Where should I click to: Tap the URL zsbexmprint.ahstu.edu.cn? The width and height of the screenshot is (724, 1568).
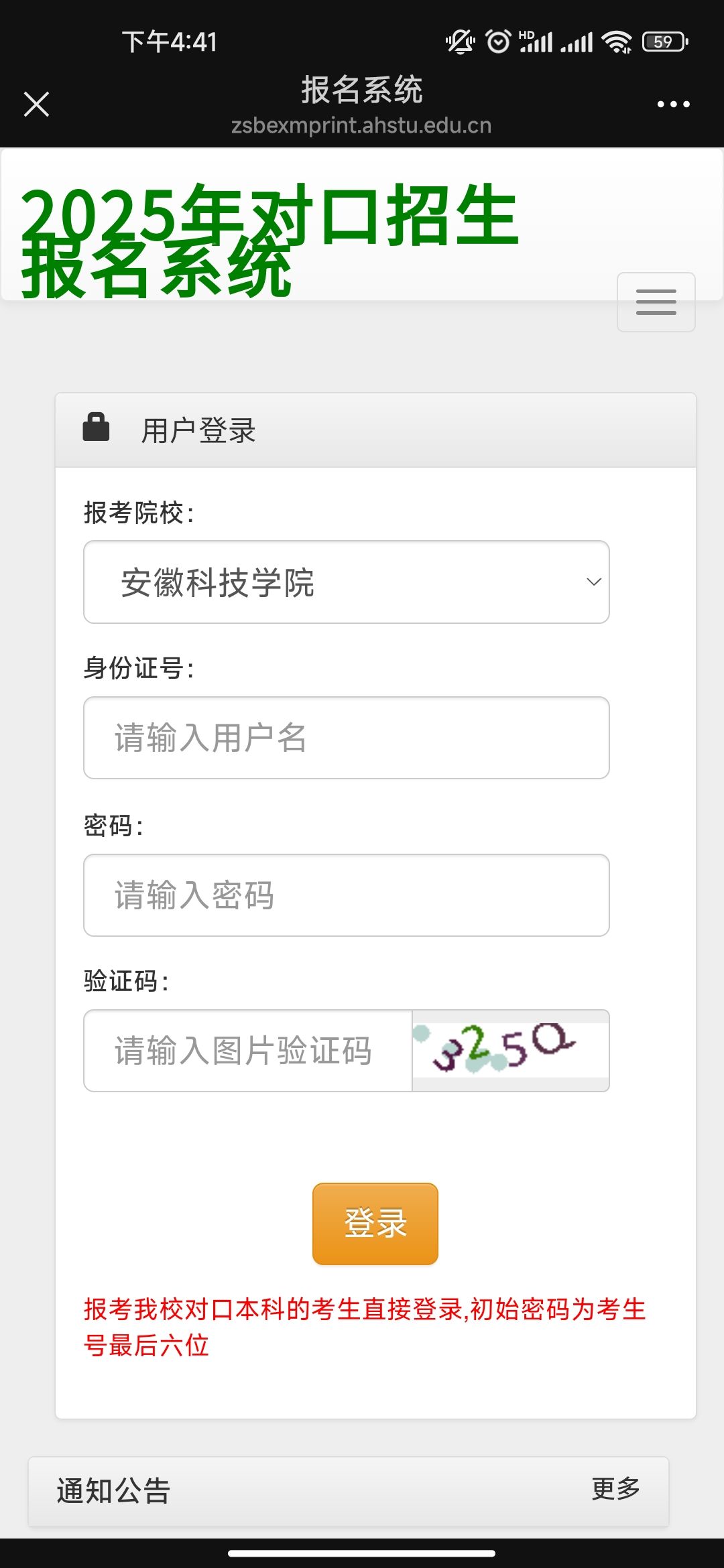point(361,125)
